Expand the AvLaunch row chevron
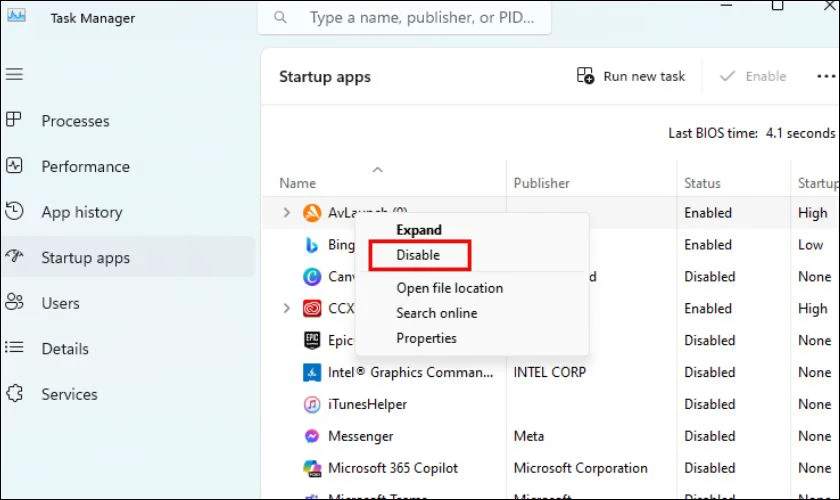Image resolution: width=840 pixels, height=500 pixels. point(287,213)
